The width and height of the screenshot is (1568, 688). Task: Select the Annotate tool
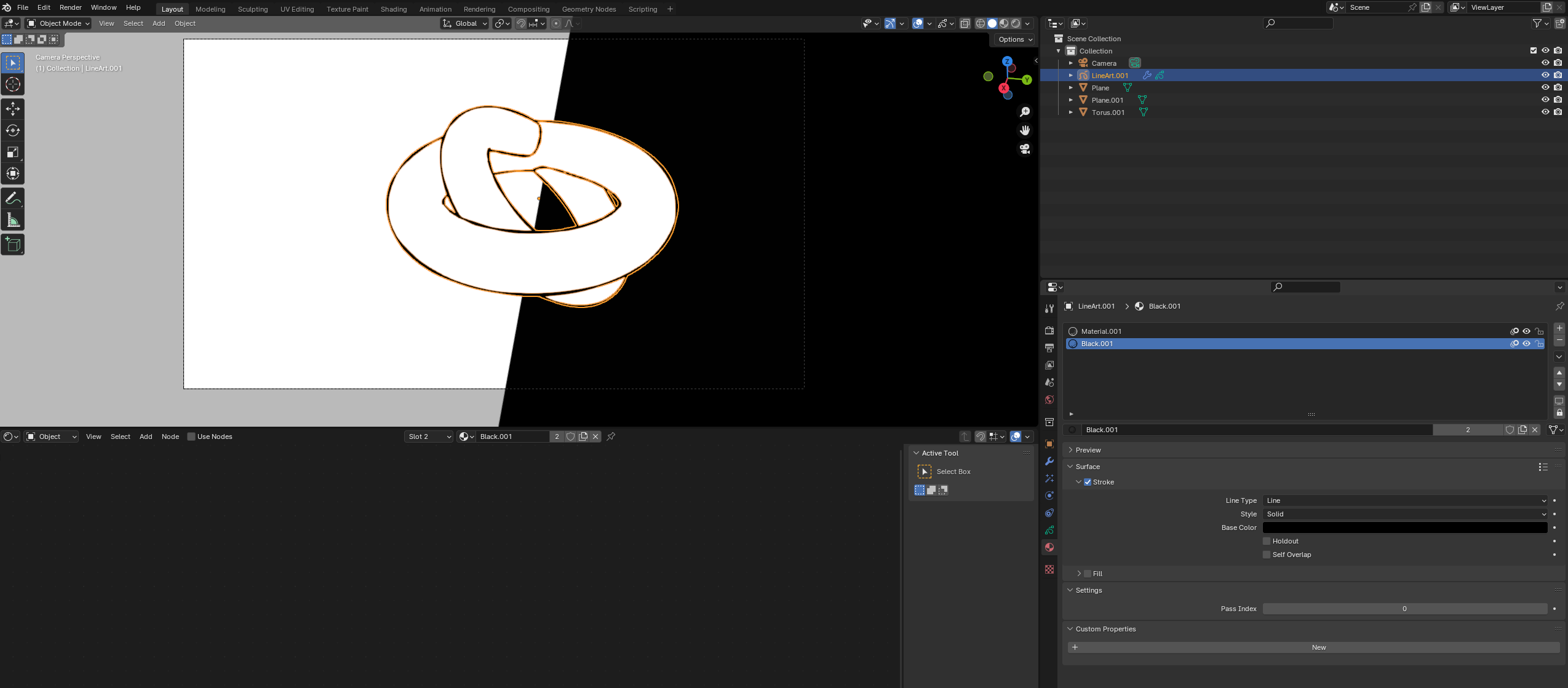(x=13, y=198)
